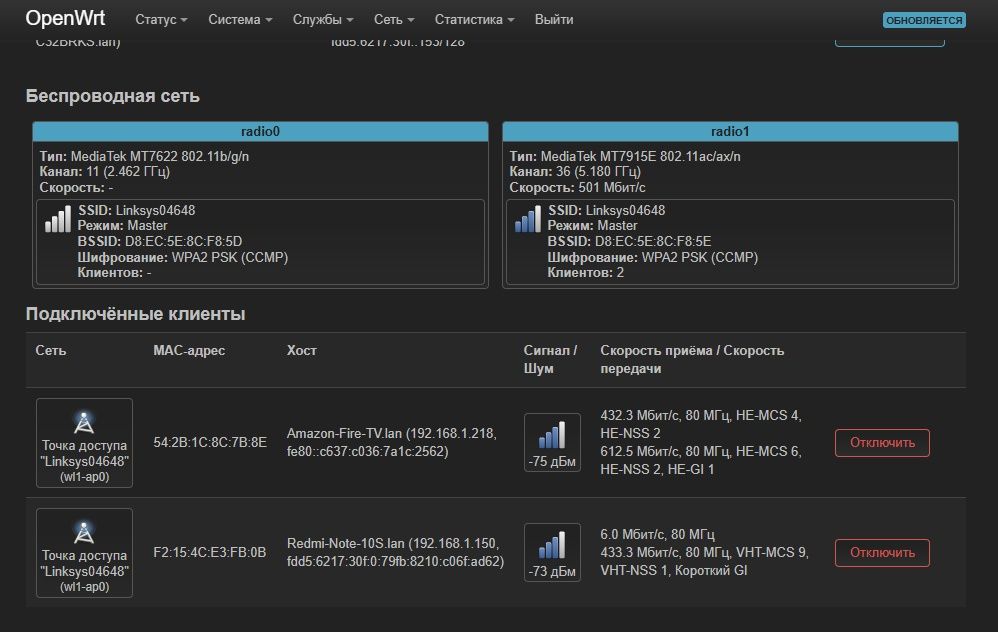998x632 pixels.
Task: Click the Подключённые клиенты heading
Action: pyautogui.click(x=136, y=314)
